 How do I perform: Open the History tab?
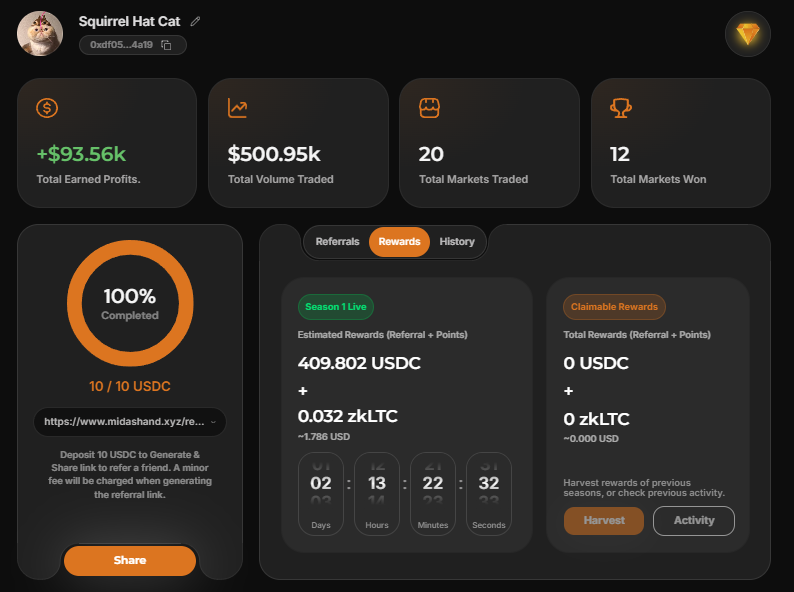[x=457, y=242]
